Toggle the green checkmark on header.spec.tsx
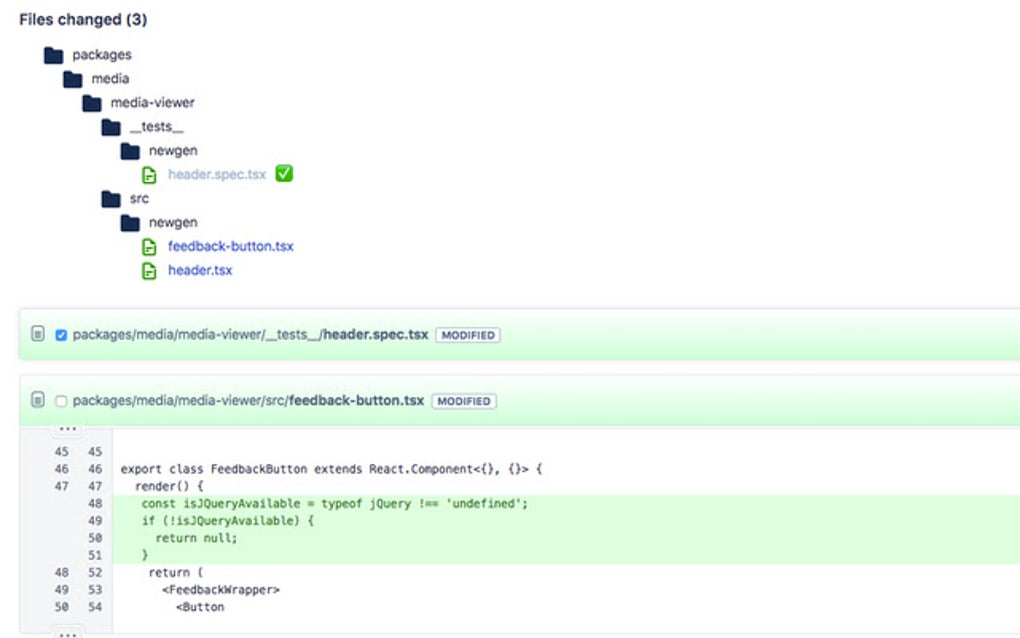Screen dimensions: 1020x638 (281, 173)
